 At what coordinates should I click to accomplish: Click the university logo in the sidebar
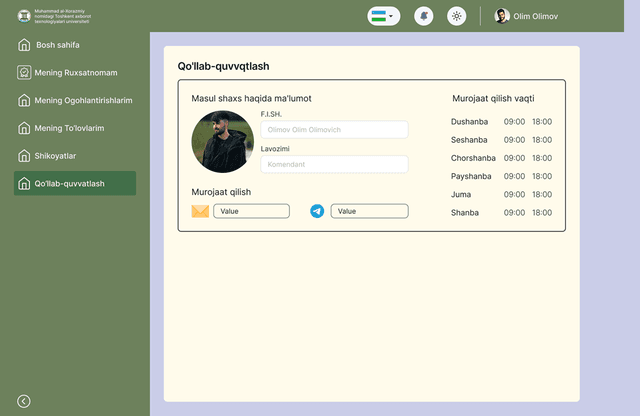click(x=24, y=16)
